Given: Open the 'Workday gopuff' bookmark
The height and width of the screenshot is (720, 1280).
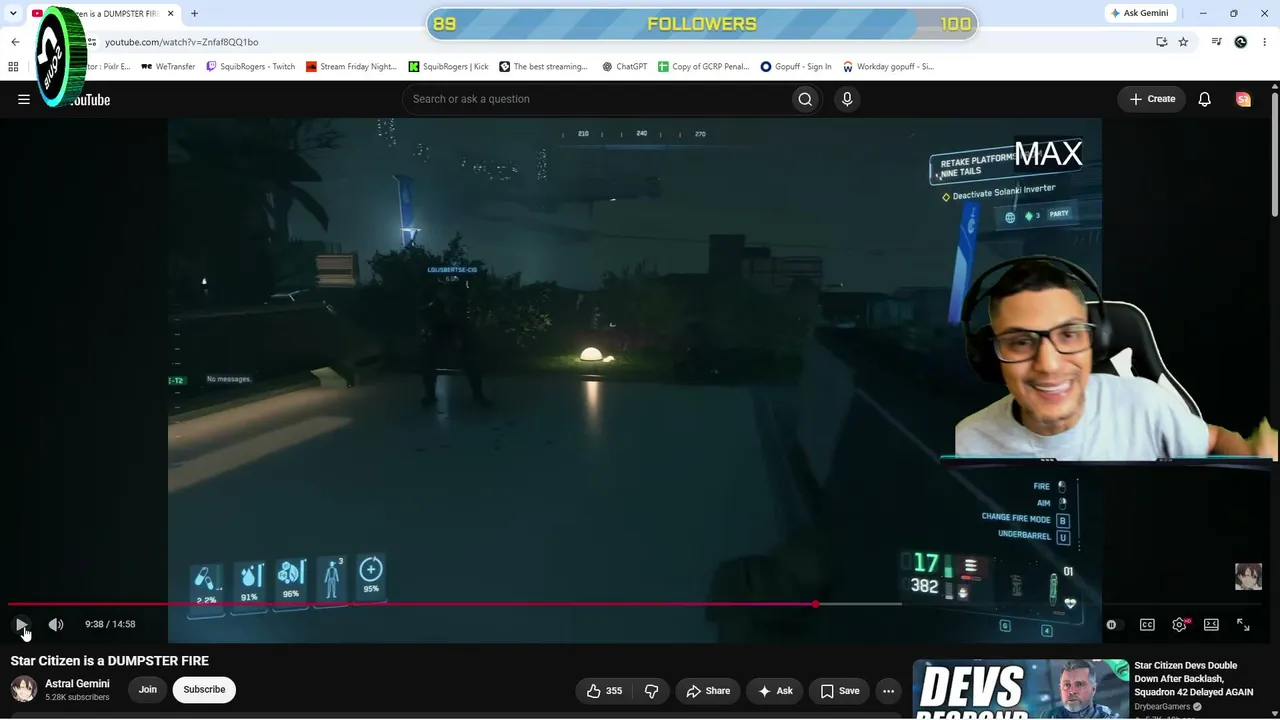Looking at the screenshot, I should pyautogui.click(x=889, y=67).
